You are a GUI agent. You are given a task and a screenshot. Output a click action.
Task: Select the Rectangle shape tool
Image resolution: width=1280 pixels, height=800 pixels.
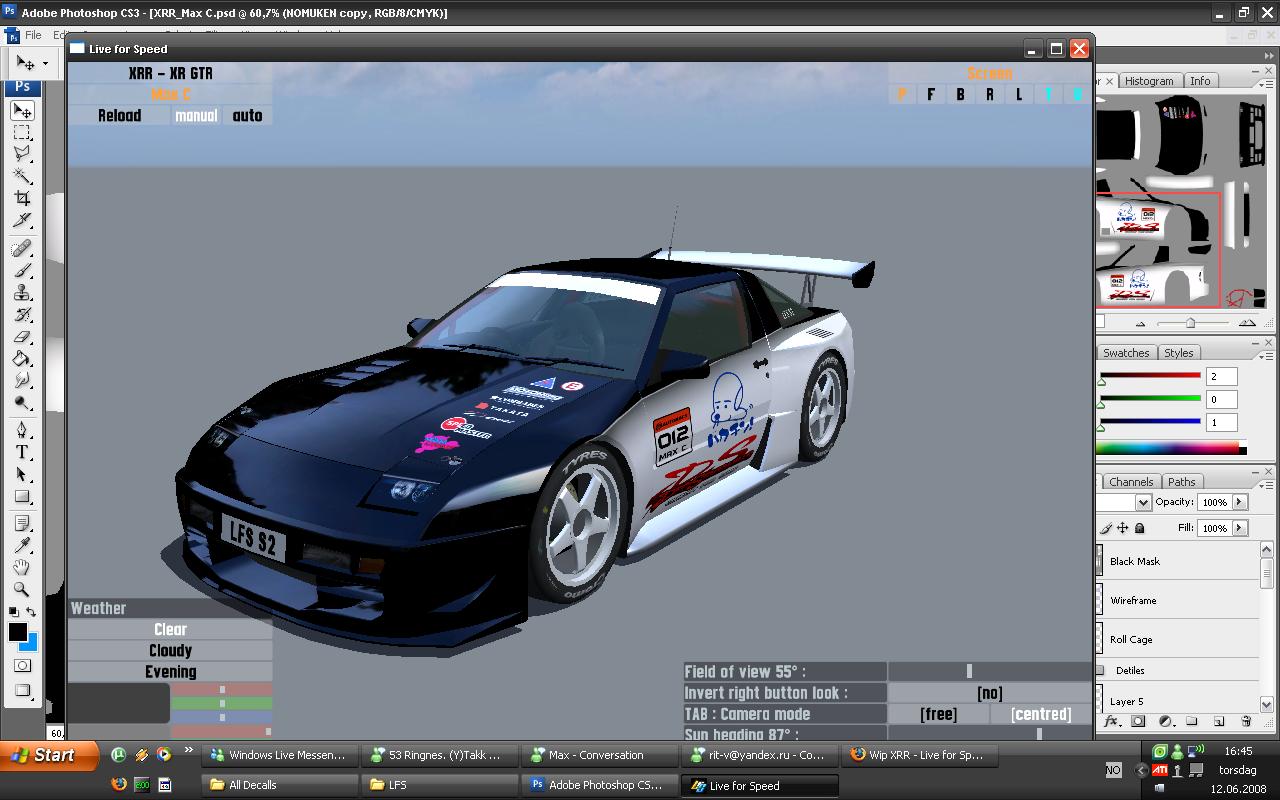22,496
